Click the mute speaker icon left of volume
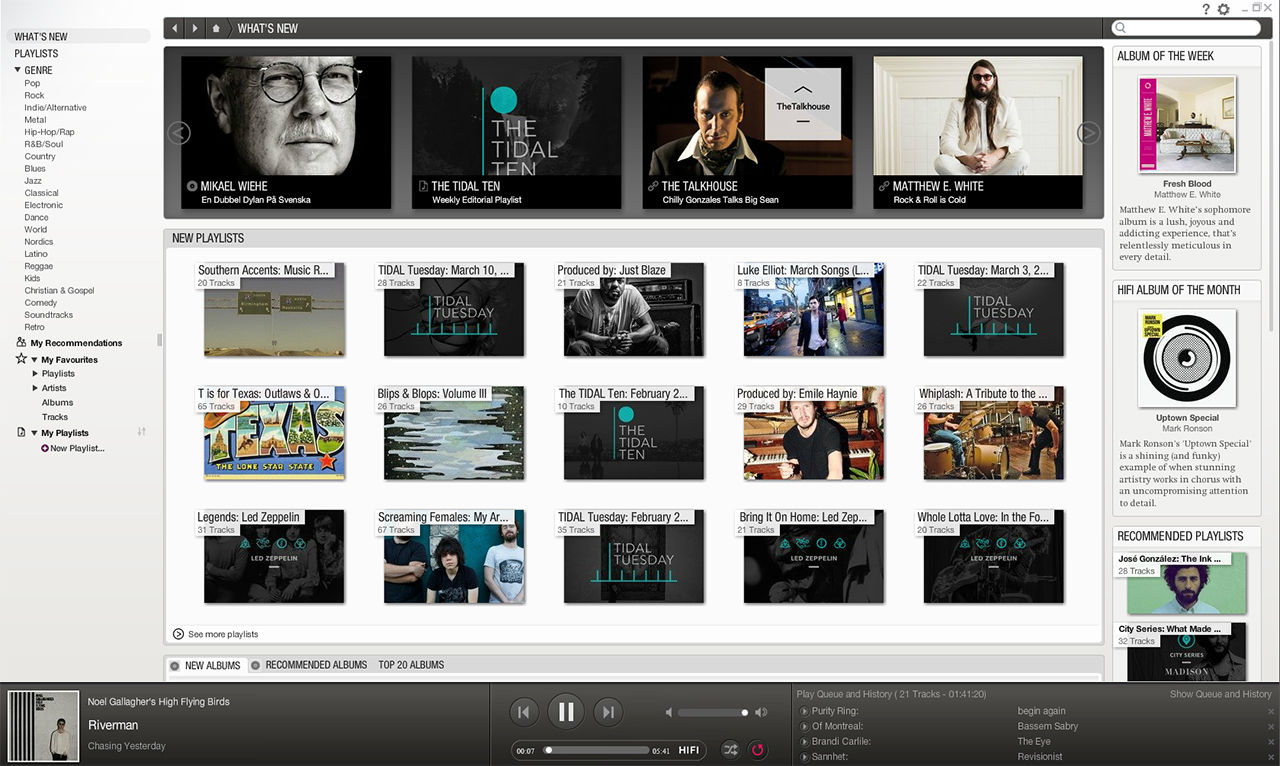Screen dimensions: 1280x766 [x=669, y=712]
